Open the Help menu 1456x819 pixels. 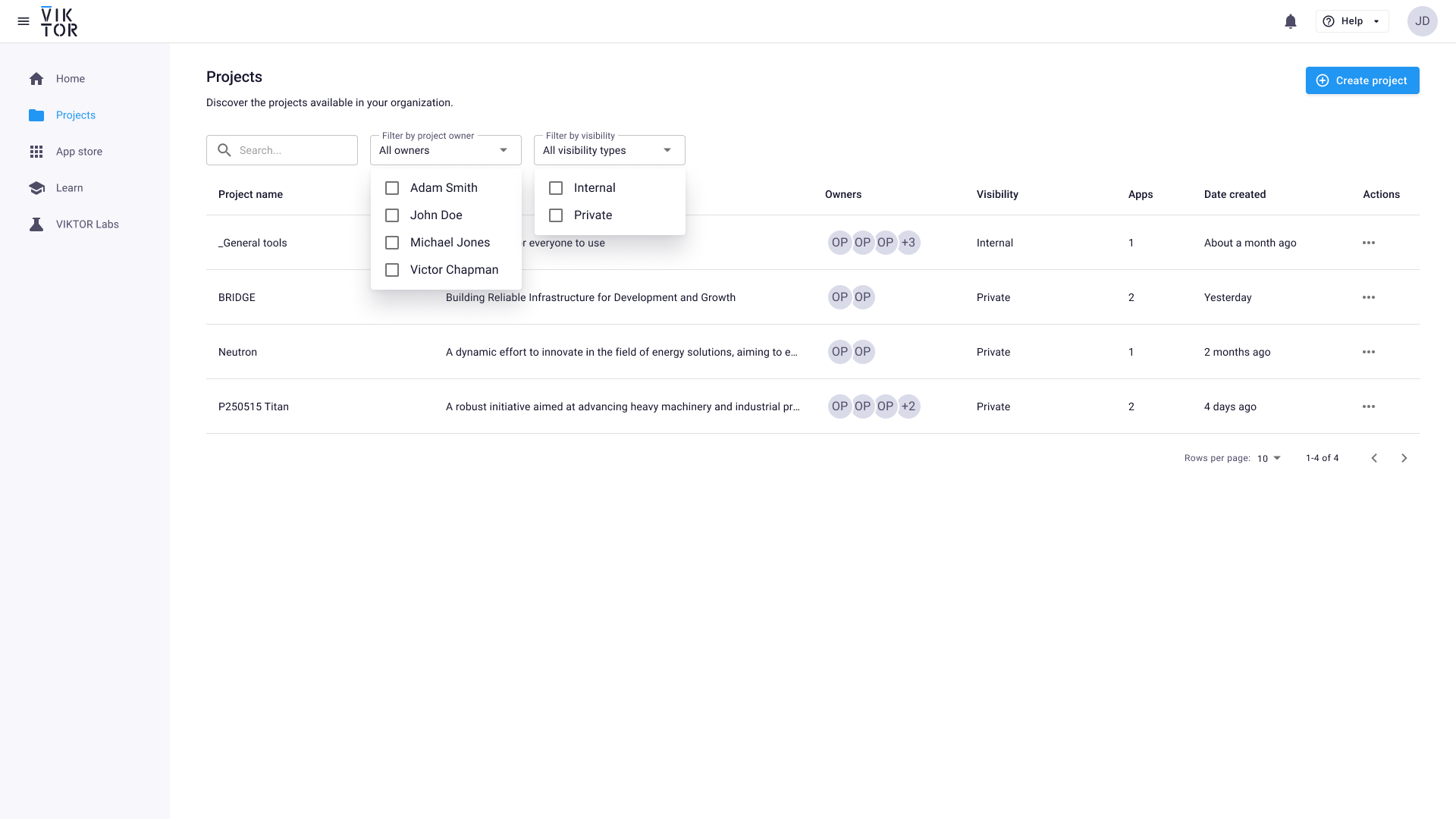(x=1351, y=21)
